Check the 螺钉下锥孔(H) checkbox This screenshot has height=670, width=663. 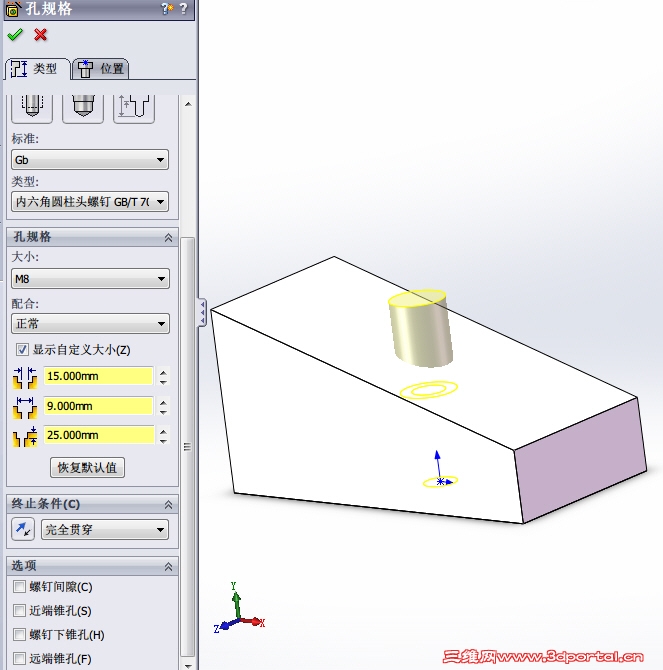click(x=19, y=635)
